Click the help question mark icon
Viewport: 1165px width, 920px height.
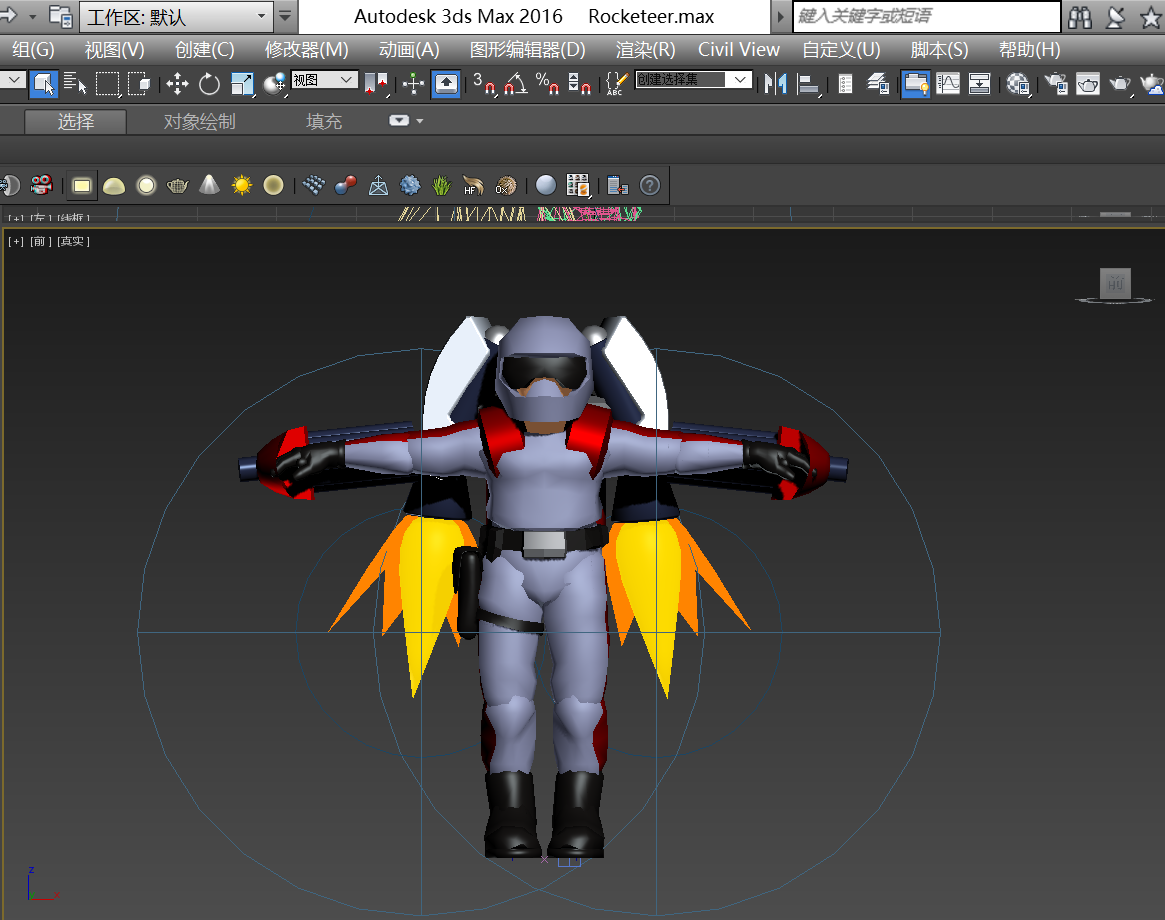click(650, 185)
